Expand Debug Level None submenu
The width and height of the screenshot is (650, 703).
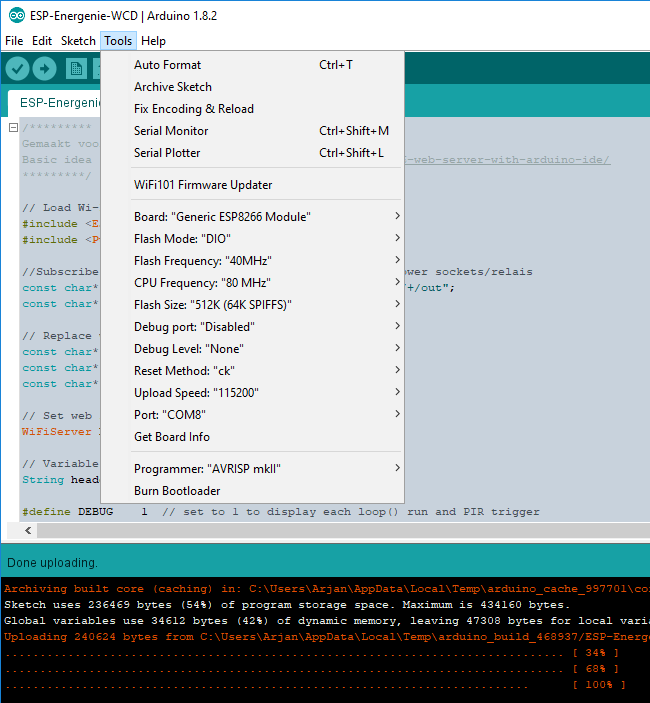click(252, 348)
